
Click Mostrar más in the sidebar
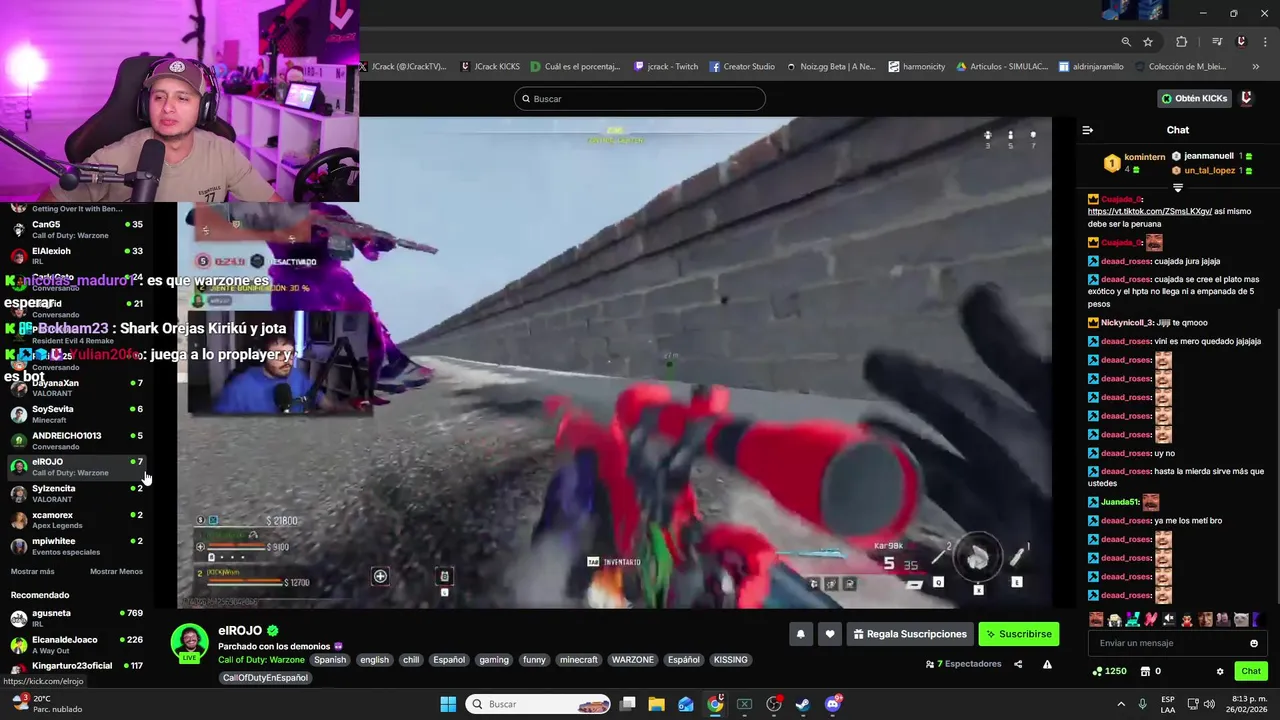tap(32, 571)
